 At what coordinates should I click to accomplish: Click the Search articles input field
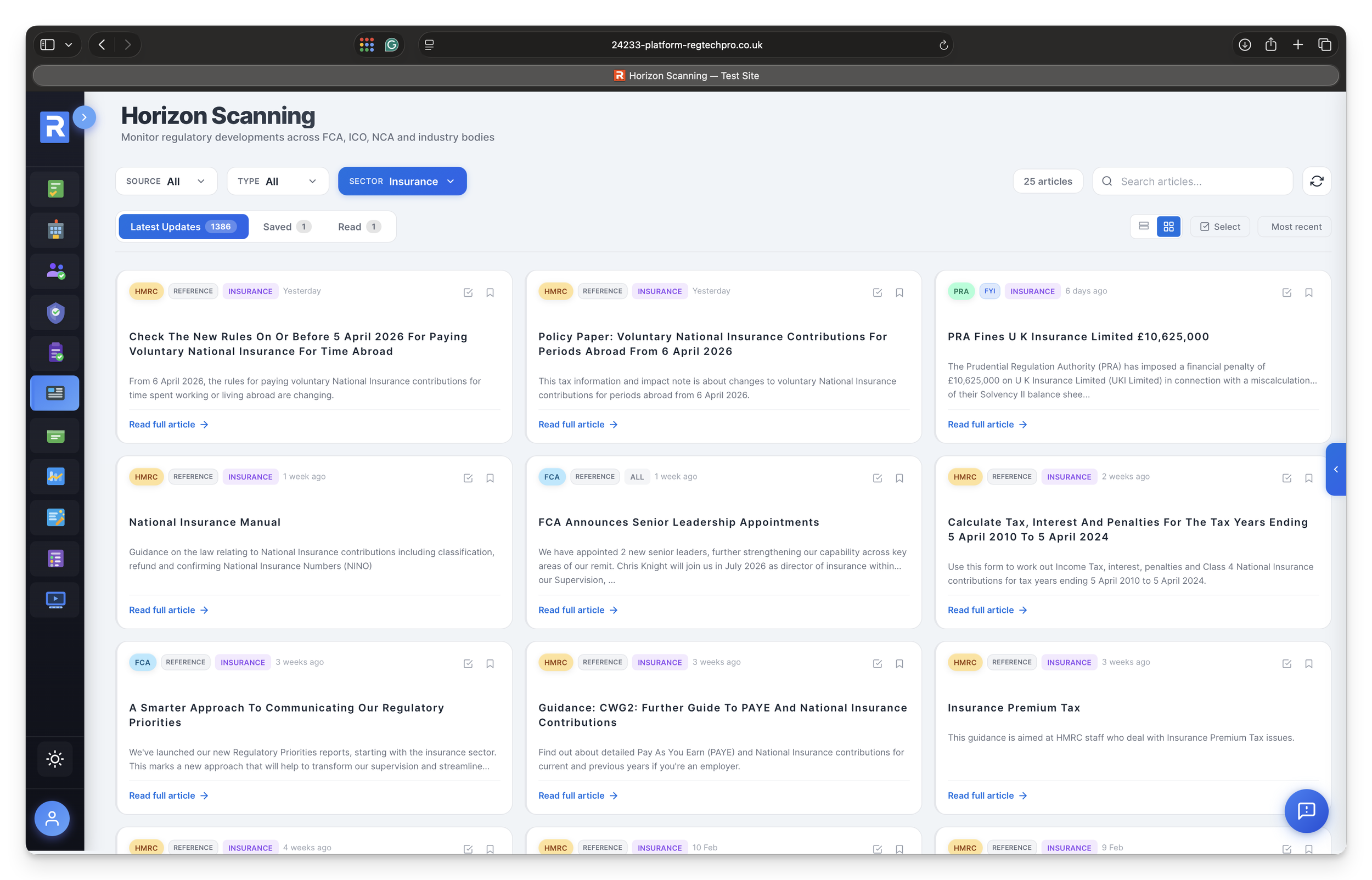pos(1192,181)
